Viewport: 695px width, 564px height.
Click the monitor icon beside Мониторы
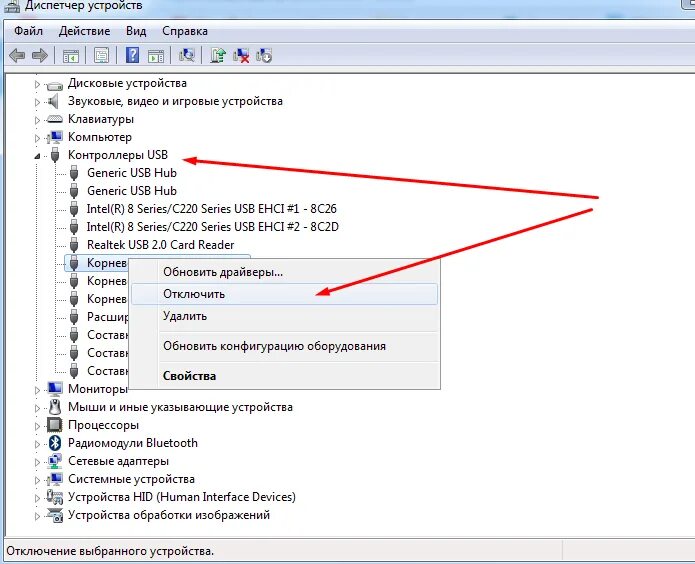(55, 389)
